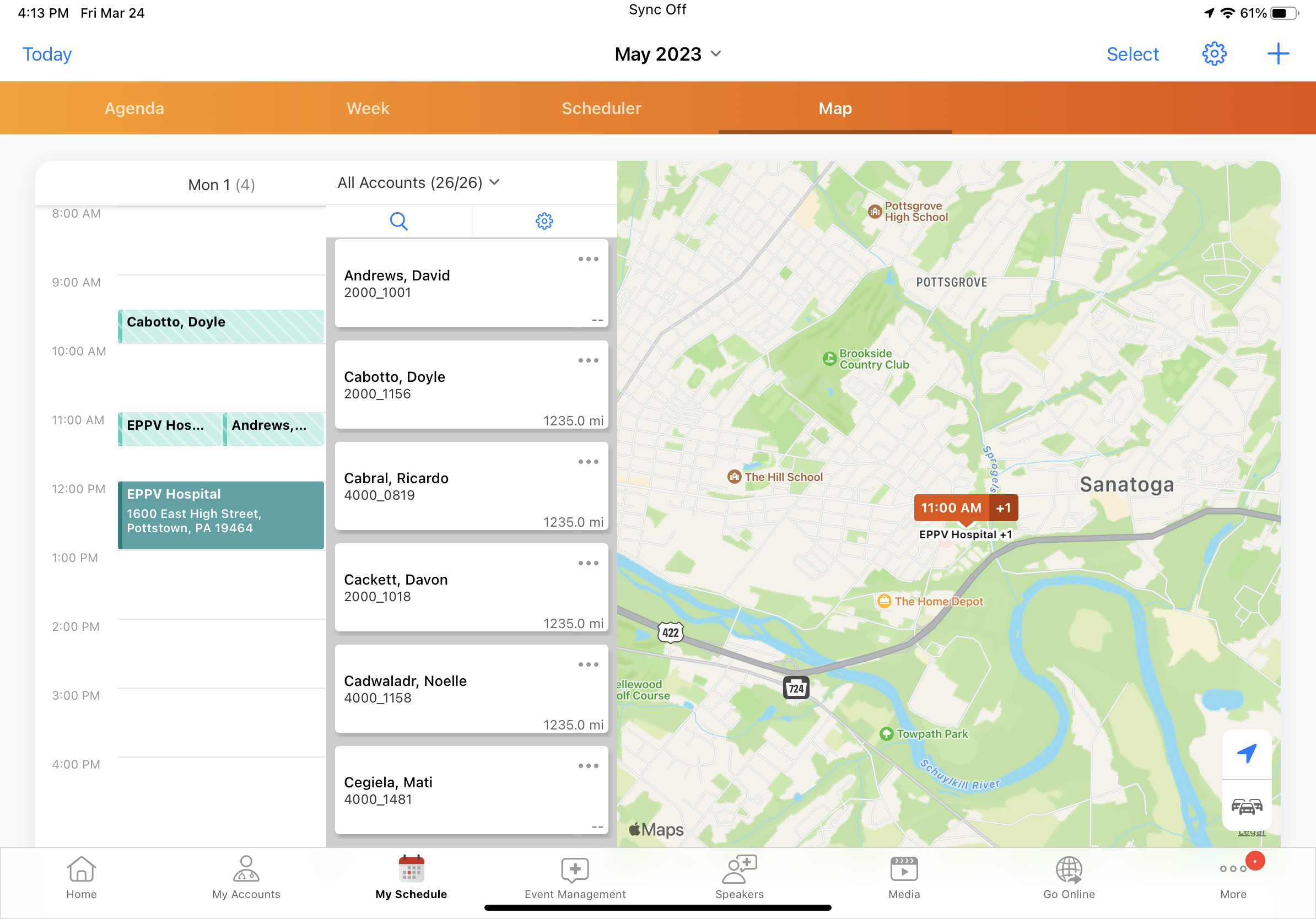Open account list filter settings gear
This screenshot has height=919, width=1316.
coord(544,221)
